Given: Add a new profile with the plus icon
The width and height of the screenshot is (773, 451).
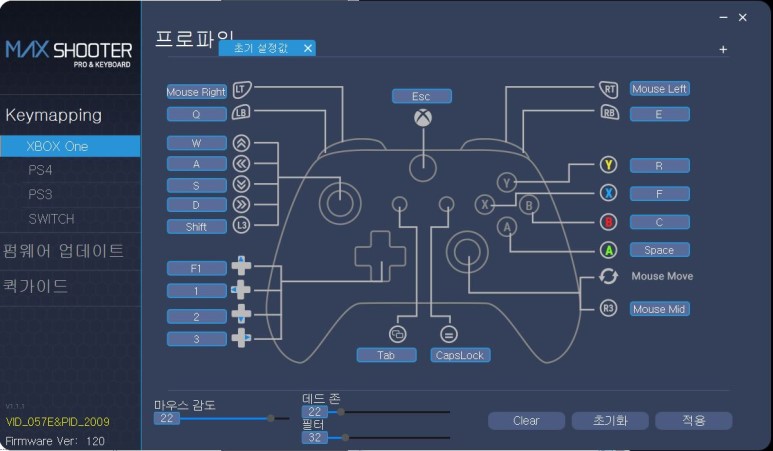Looking at the screenshot, I should click(x=723, y=50).
